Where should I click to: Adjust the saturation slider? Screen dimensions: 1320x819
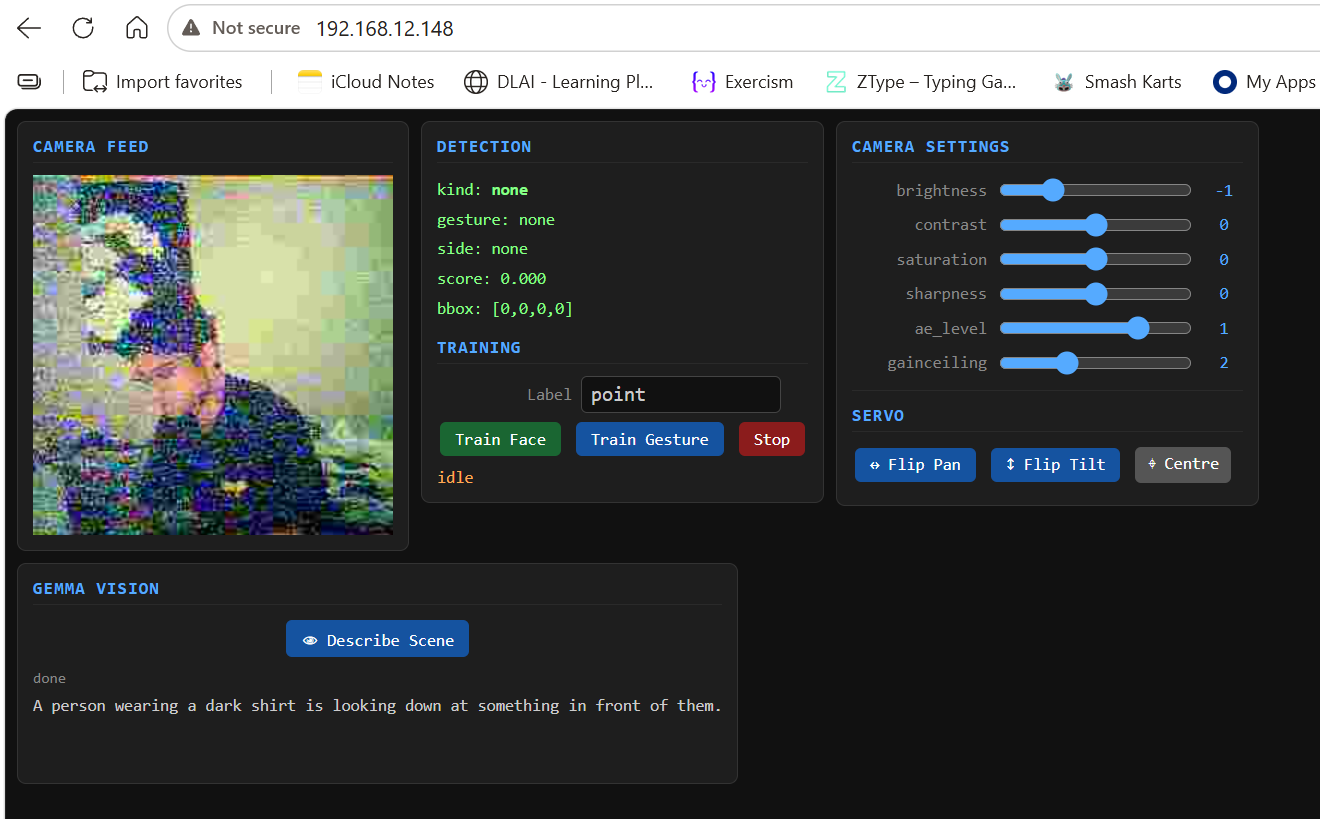point(1095,259)
